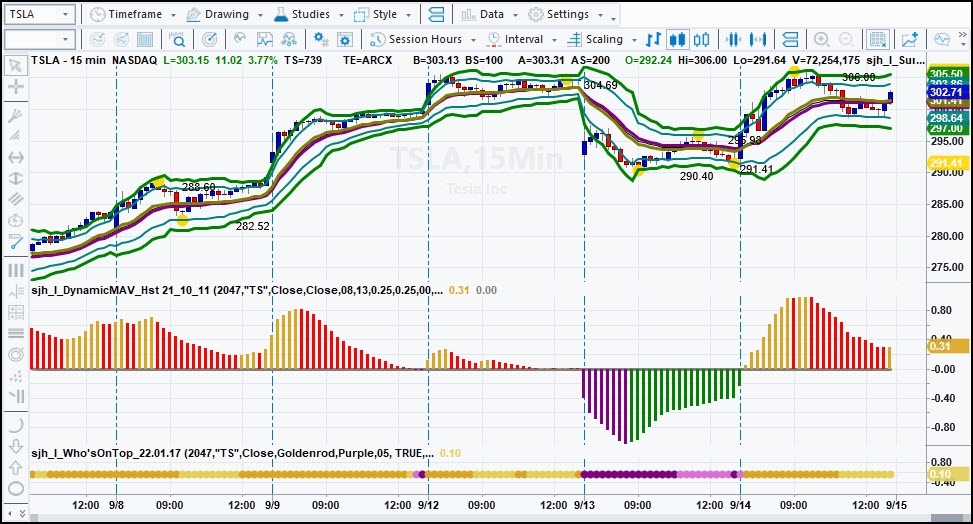Click the 0.31 histogram value label on axis
Viewport: 973px width, 524px height.
(x=947, y=346)
